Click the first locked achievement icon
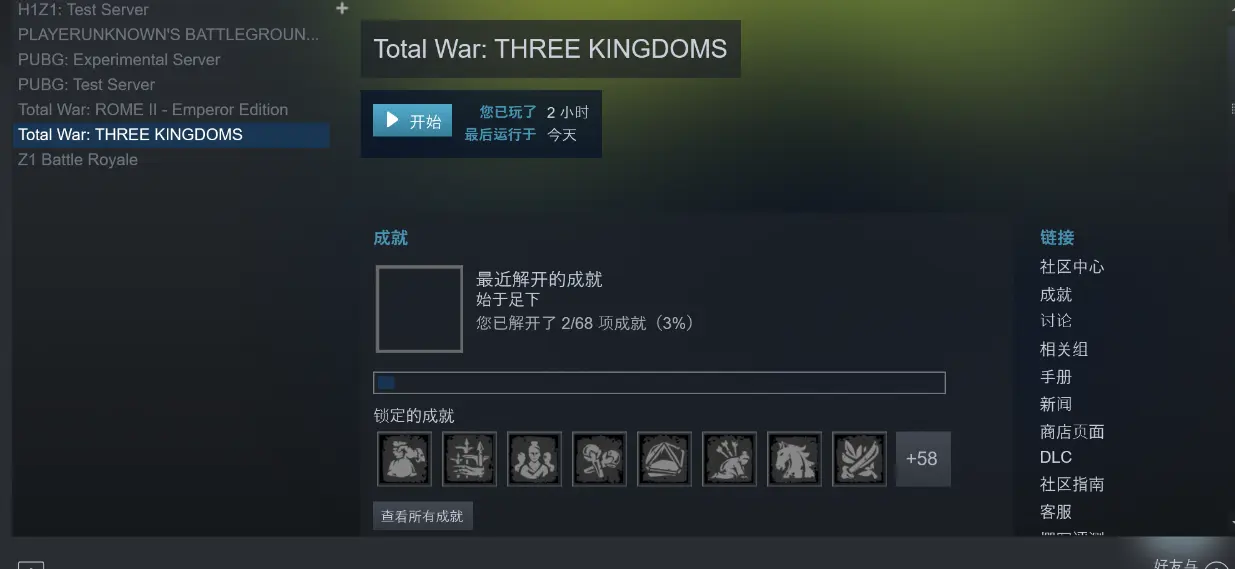 tap(404, 459)
